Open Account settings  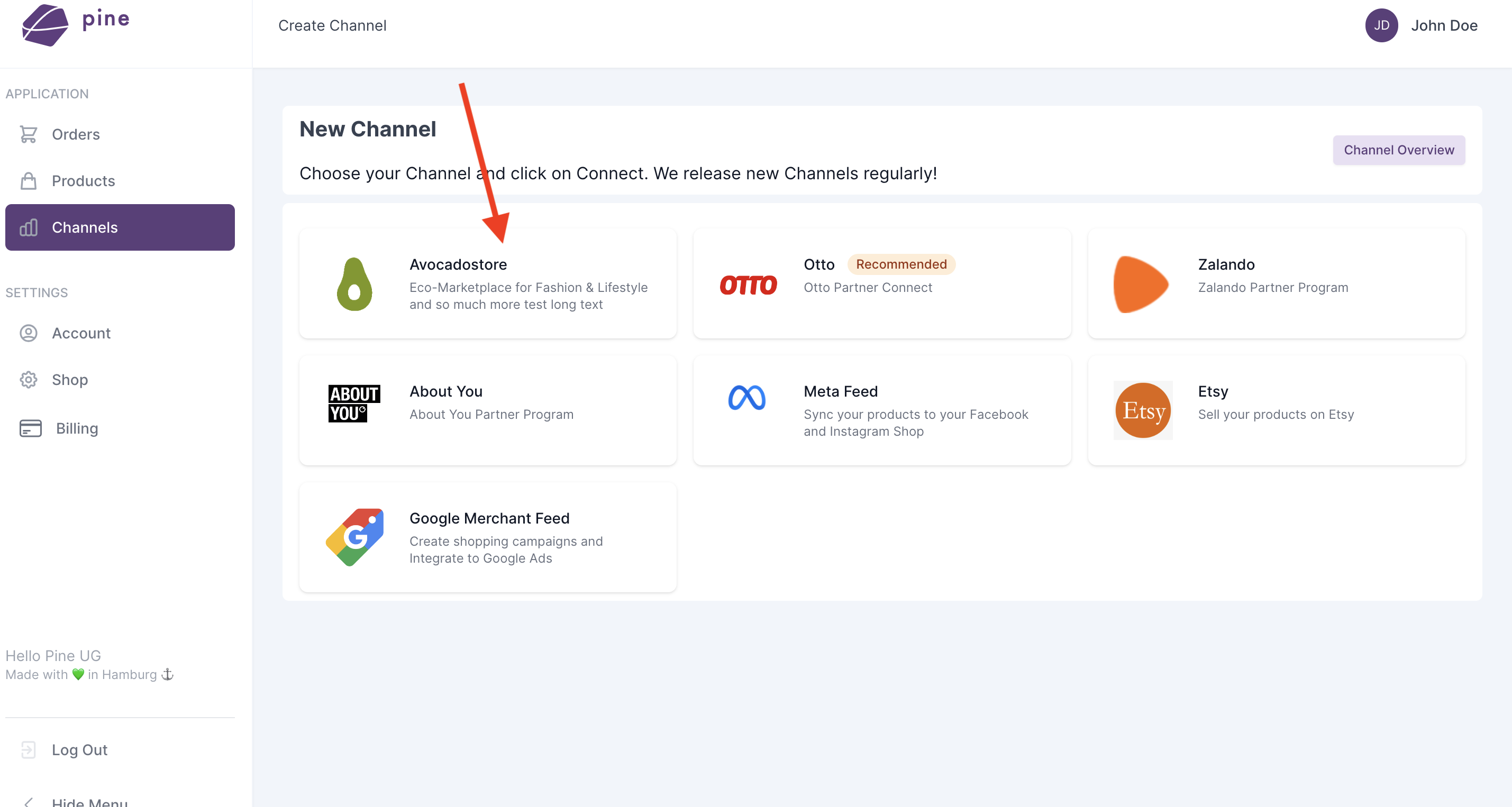pyautogui.click(x=120, y=333)
